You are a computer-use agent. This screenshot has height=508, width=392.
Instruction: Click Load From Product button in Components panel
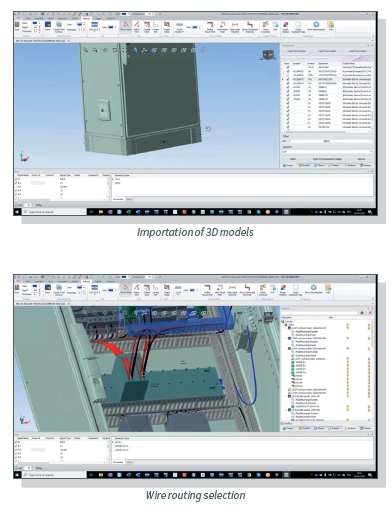pyautogui.click(x=357, y=51)
